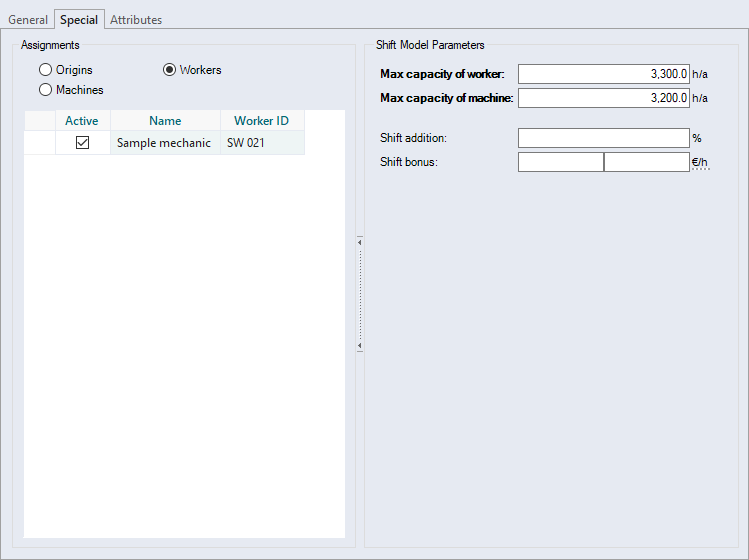Click the €/h unit label
The width and height of the screenshot is (749, 560).
click(700, 162)
